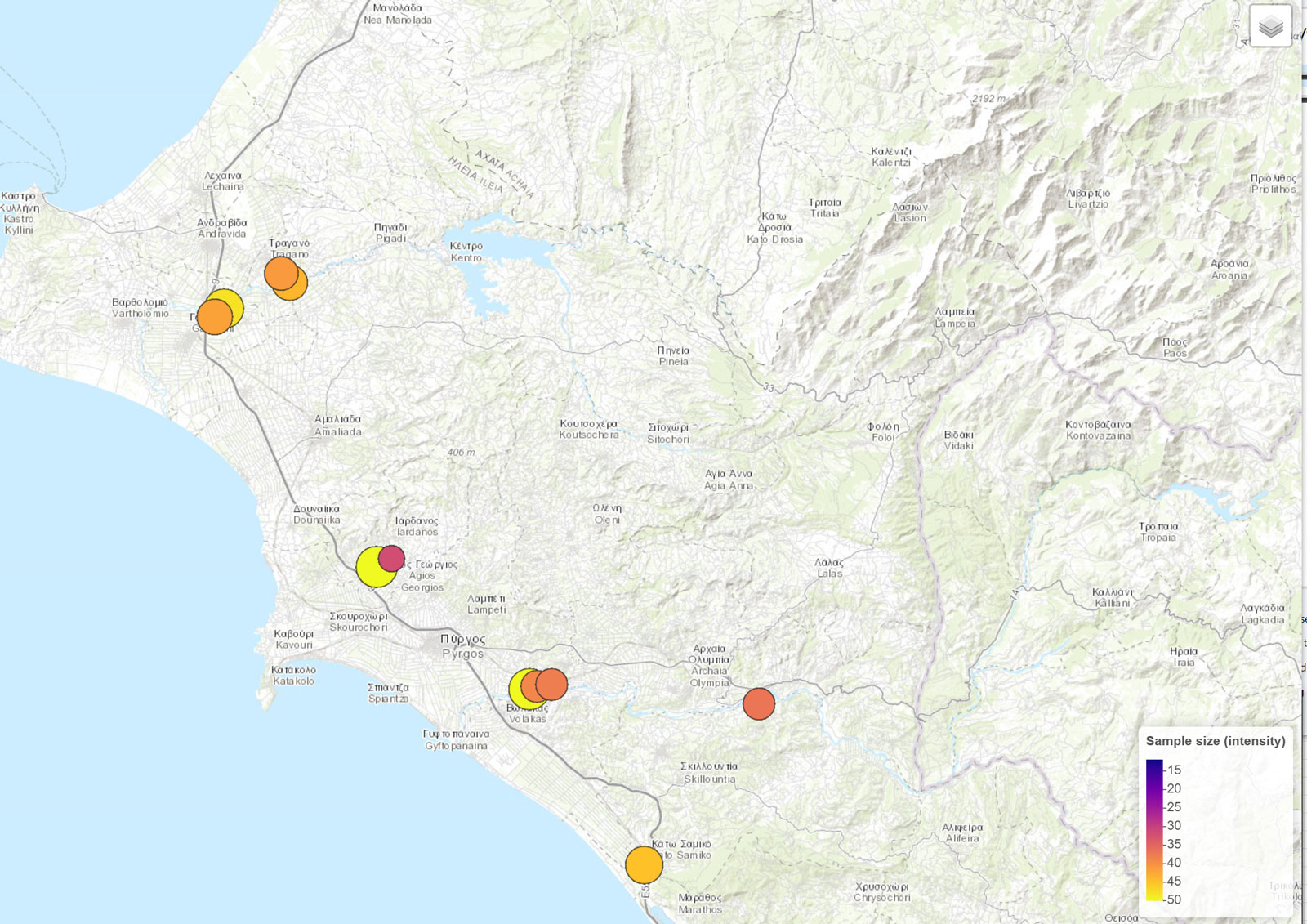Click the Archaia Olympia place label
The width and height of the screenshot is (1307, 924).
pyautogui.click(x=709, y=666)
